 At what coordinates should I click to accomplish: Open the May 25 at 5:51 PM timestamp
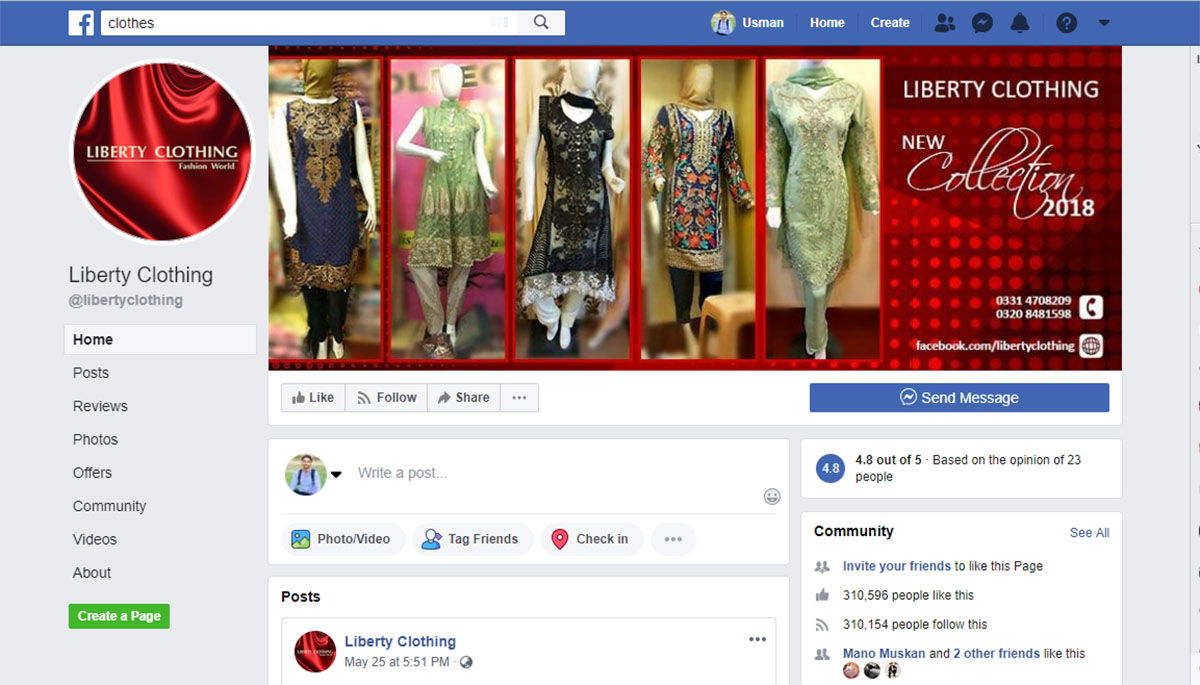click(x=397, y=662)
